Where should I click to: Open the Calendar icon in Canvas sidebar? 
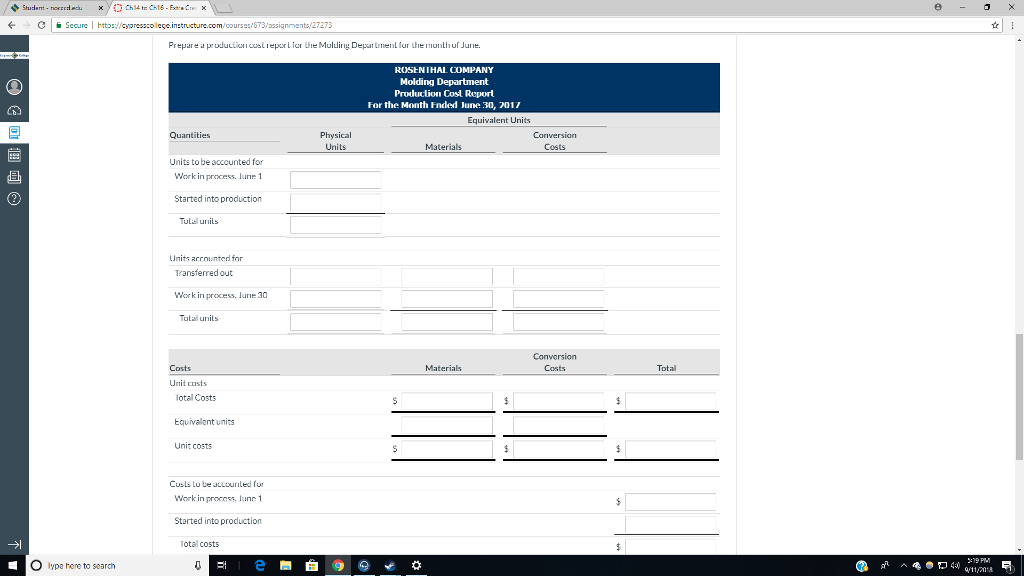tap(14, 155)
